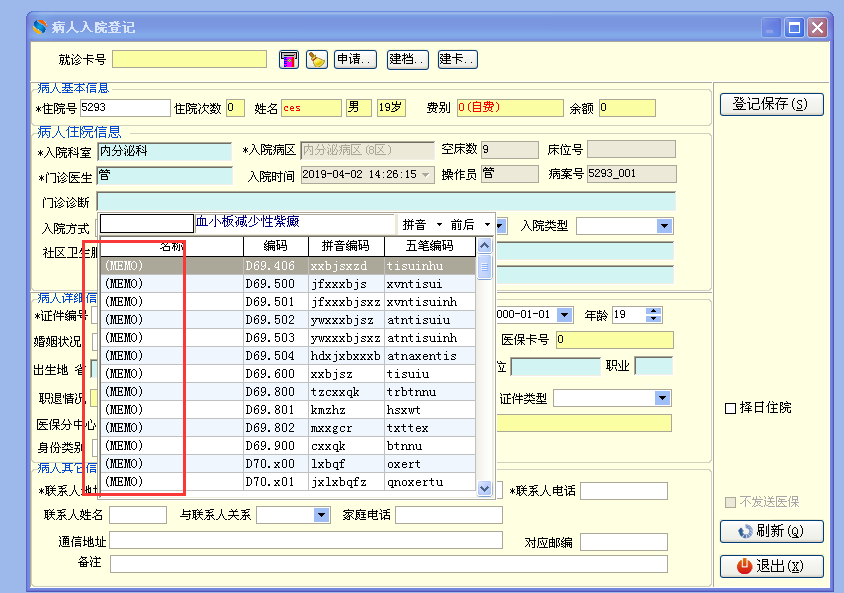Click the 备注 input field
This screenshot has width=844, height=593.
(x=389, y=564)
